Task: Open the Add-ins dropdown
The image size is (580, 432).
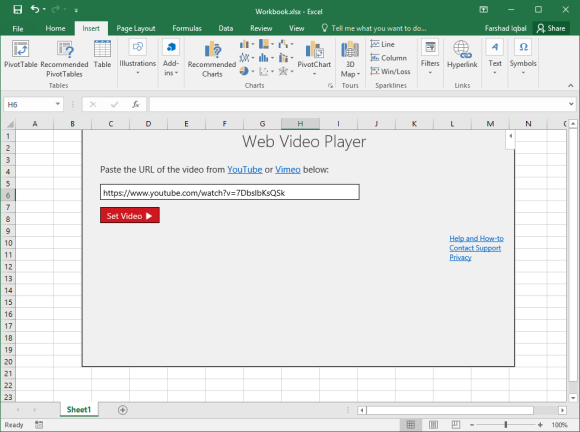Action: [171, 57]
